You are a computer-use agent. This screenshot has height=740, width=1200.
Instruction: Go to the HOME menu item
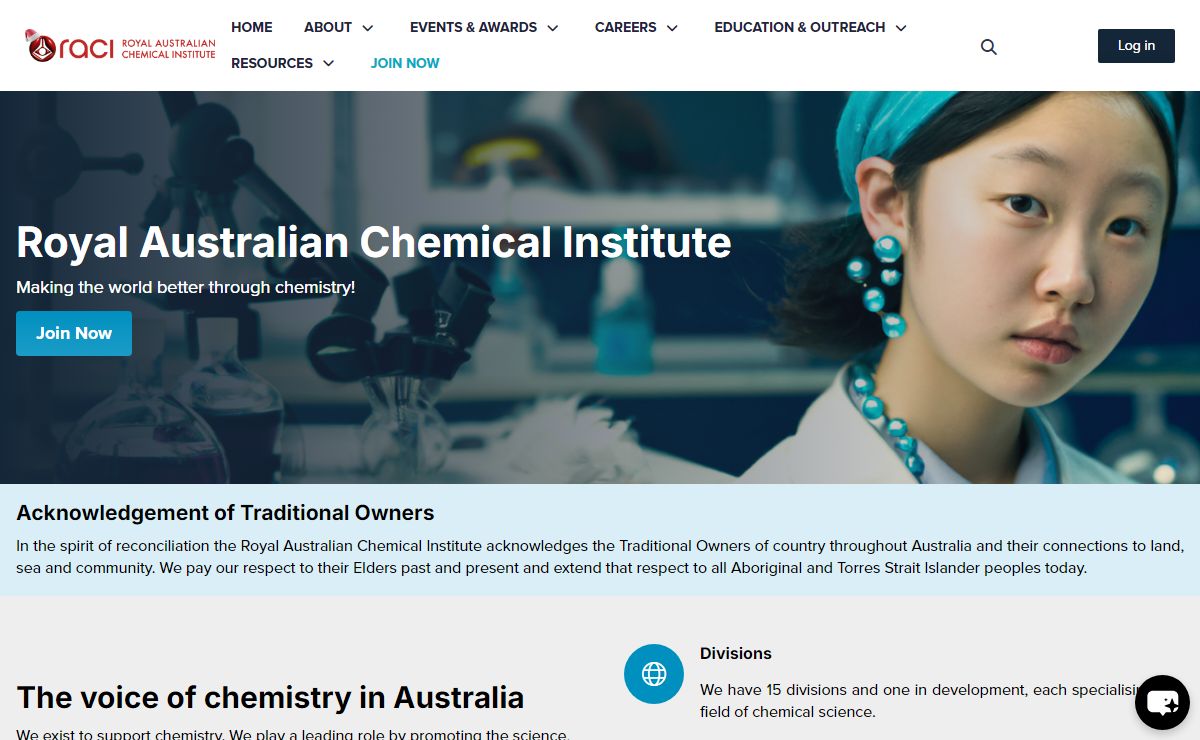[252, 27]
